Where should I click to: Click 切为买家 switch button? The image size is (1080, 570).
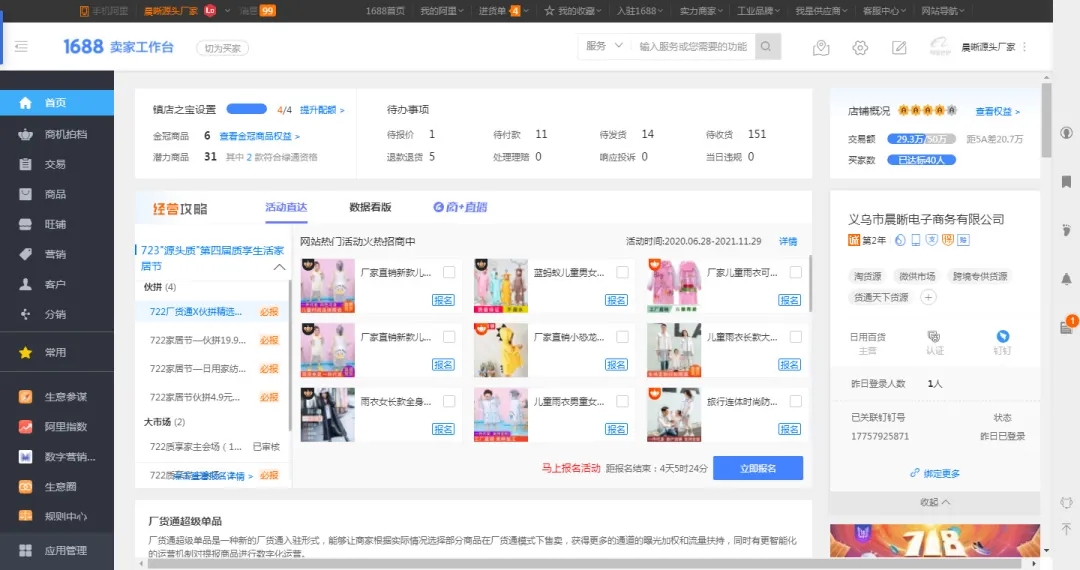pyautogui.click(x=222, y=48)
